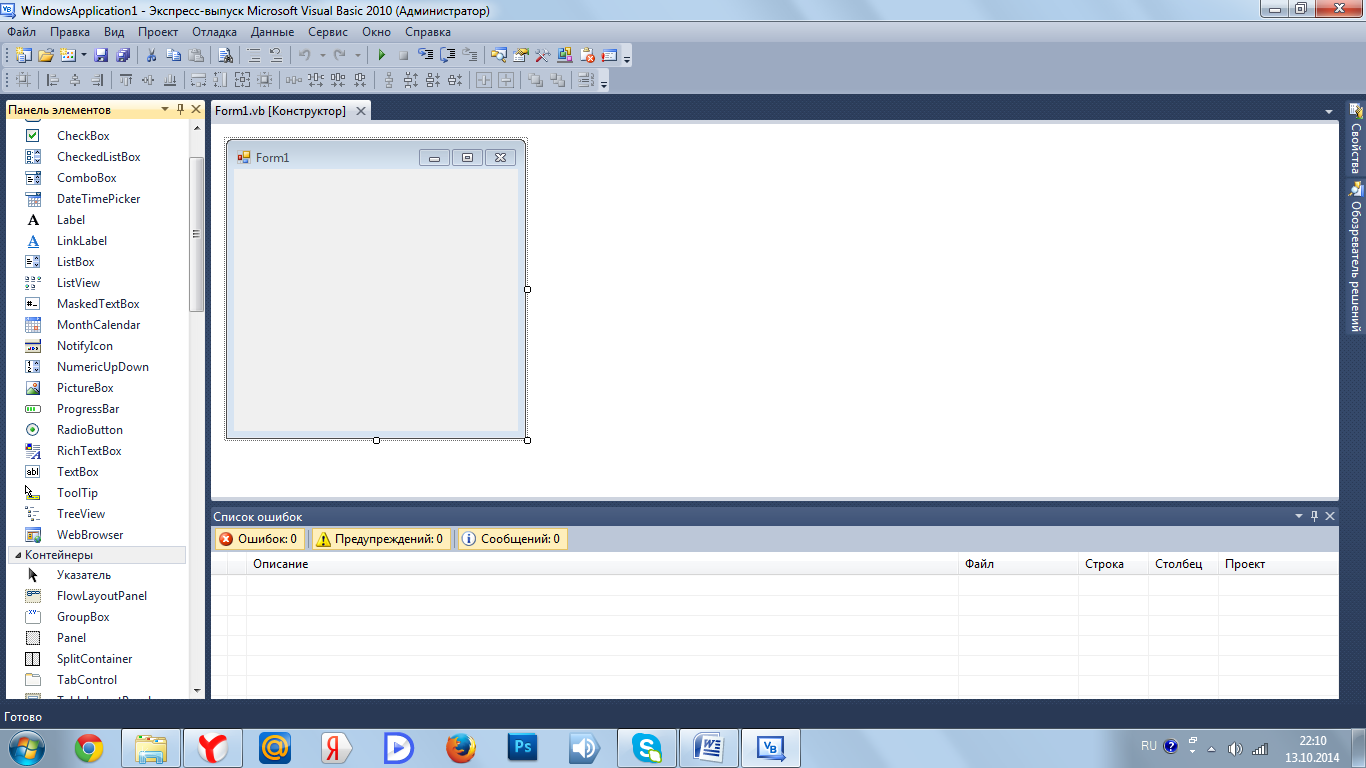Click the Save All icon

click(x=123, y=55)
